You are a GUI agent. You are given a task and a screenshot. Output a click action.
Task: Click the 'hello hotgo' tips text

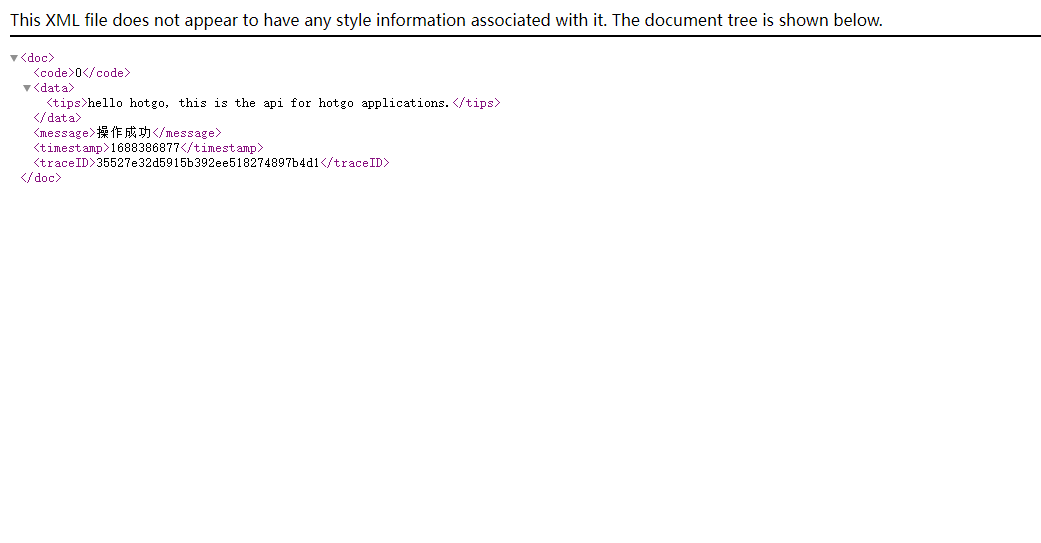pyautogui.click(x=268, y=103)
